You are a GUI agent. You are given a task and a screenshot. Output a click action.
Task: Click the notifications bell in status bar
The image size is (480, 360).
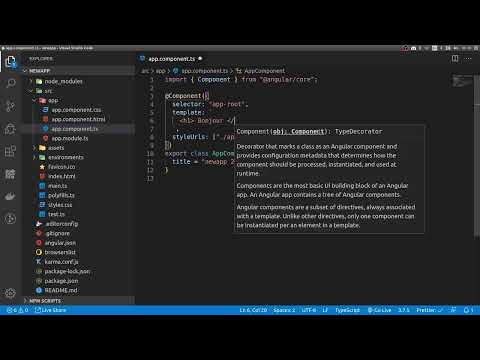click(468, 310)
